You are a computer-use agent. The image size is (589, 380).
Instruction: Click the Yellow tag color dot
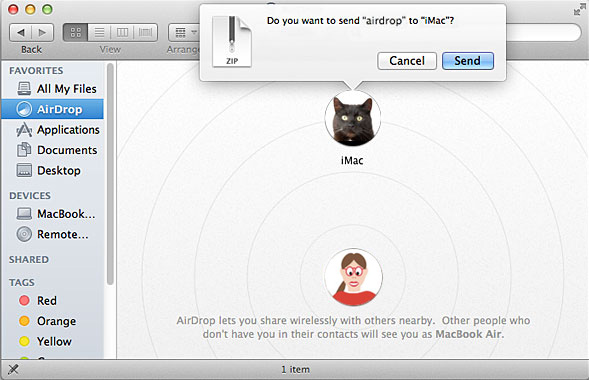tap(24, 341)
